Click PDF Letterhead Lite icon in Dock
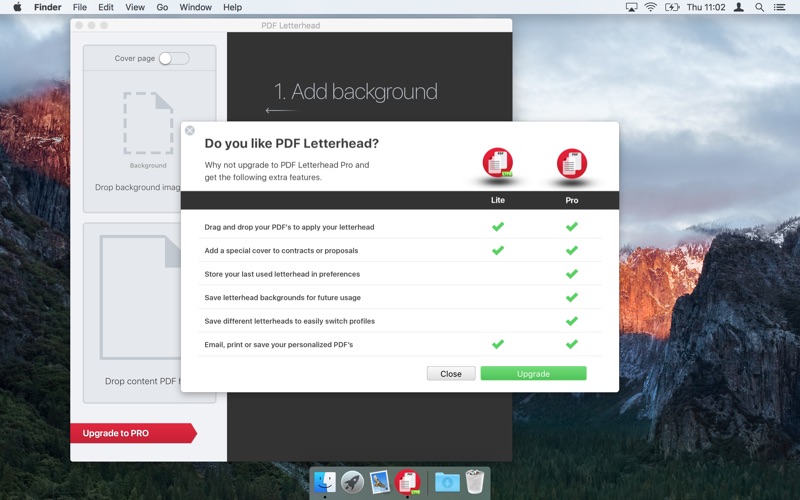800x500 pixels. pyautogui.click(x=407, y=482)
